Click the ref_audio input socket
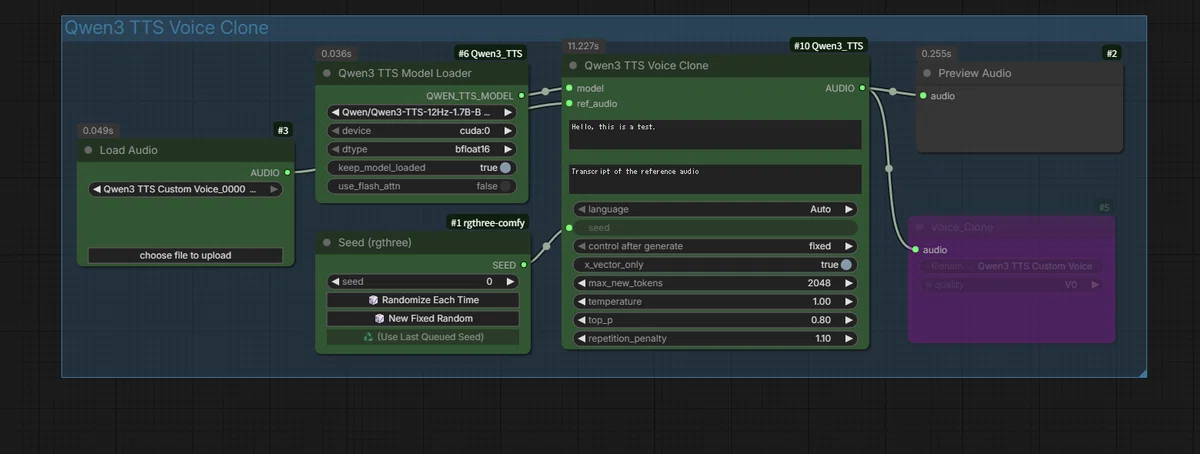 point(569,103)
